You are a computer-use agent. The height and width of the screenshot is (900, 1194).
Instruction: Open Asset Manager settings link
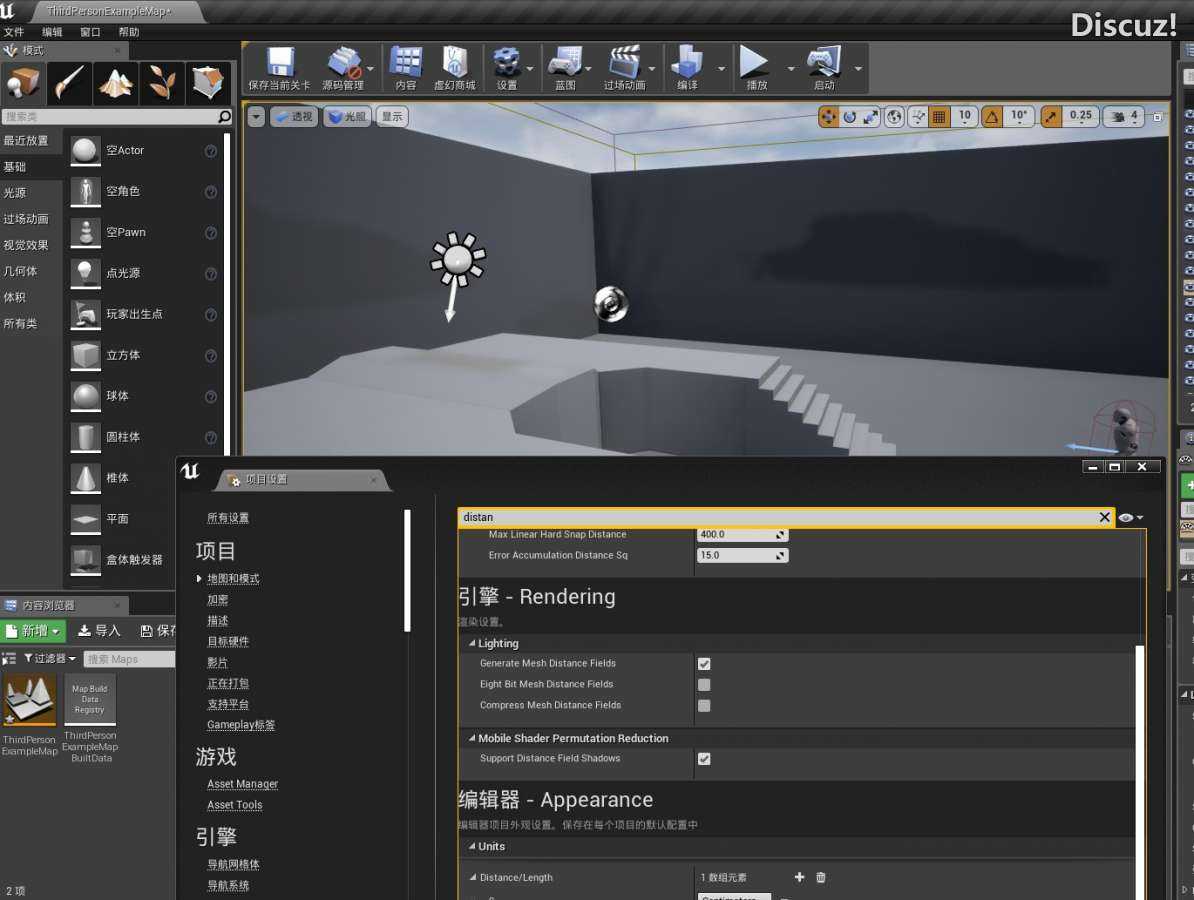[242, 784]
